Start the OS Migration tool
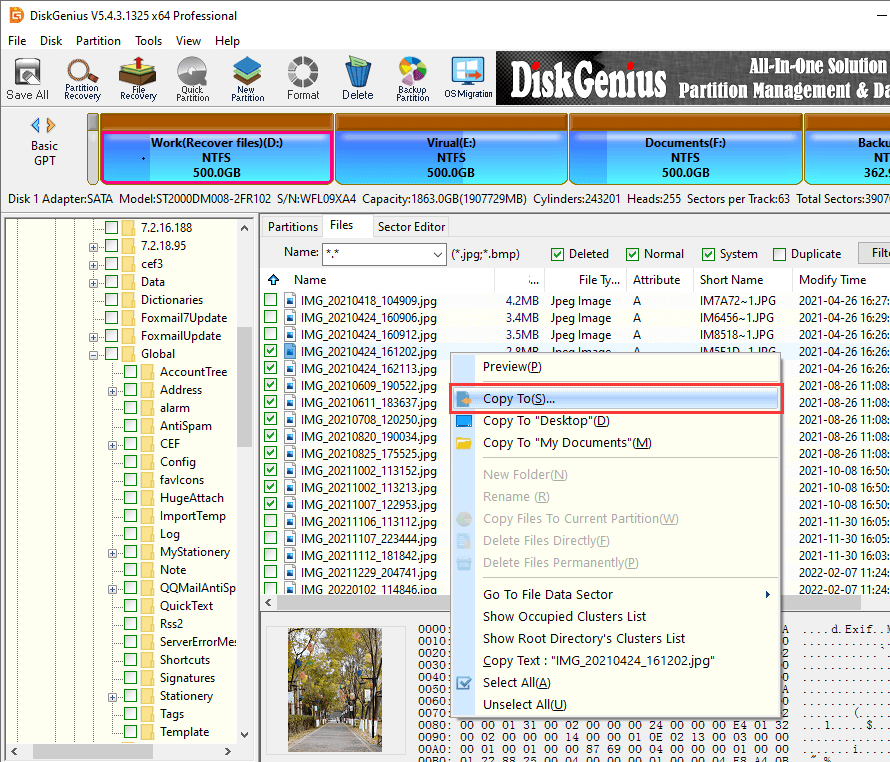890x762 pixels. (x=468, y=79)
